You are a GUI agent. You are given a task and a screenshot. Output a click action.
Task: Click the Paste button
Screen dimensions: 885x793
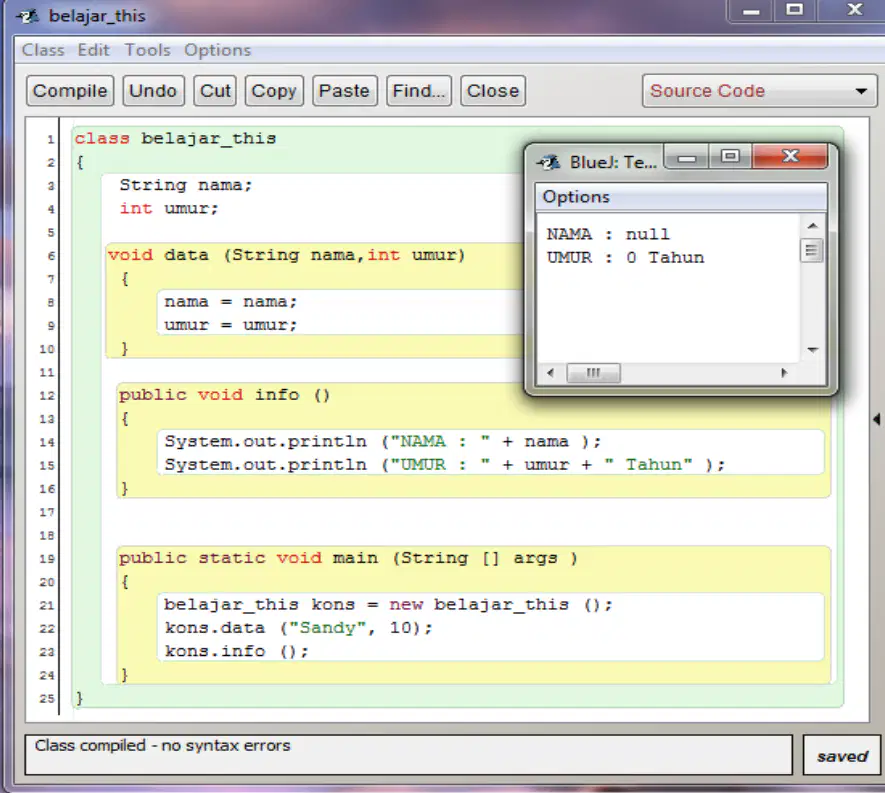(344, 91)
